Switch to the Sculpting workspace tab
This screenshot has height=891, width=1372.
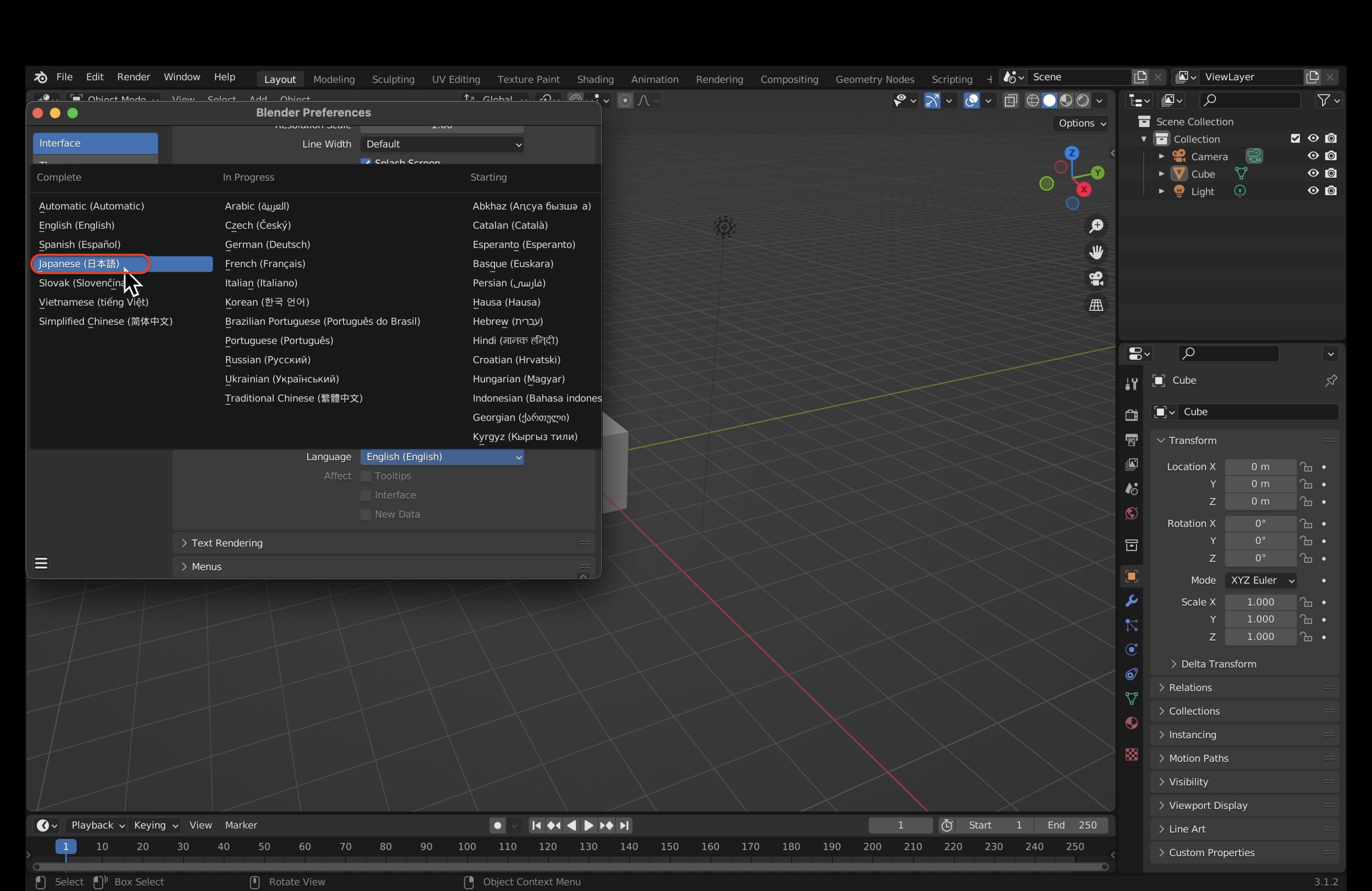(x=393, y=79)
